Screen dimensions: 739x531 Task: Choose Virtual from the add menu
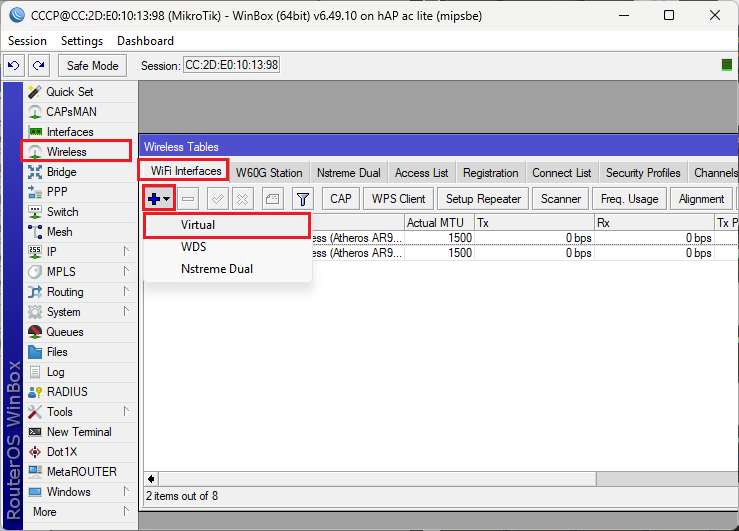227,225
